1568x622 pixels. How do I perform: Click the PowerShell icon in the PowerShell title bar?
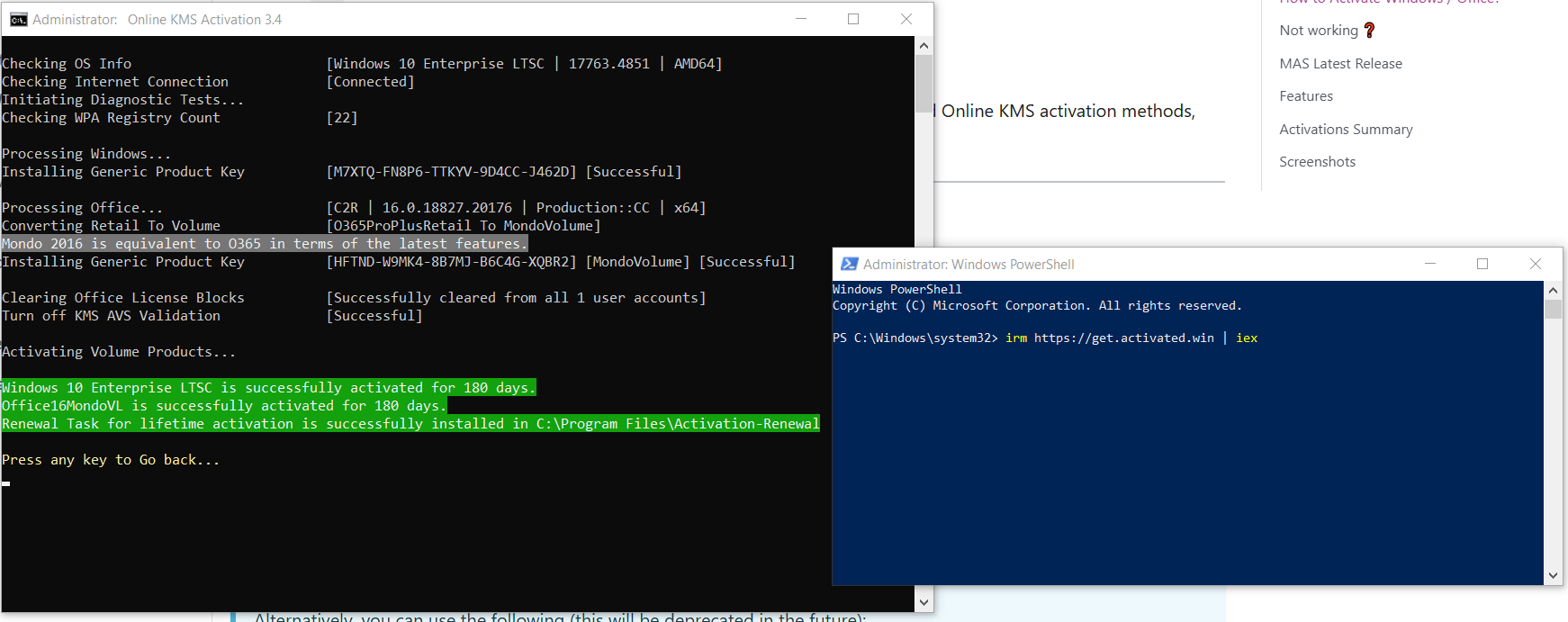click(849, 264)
